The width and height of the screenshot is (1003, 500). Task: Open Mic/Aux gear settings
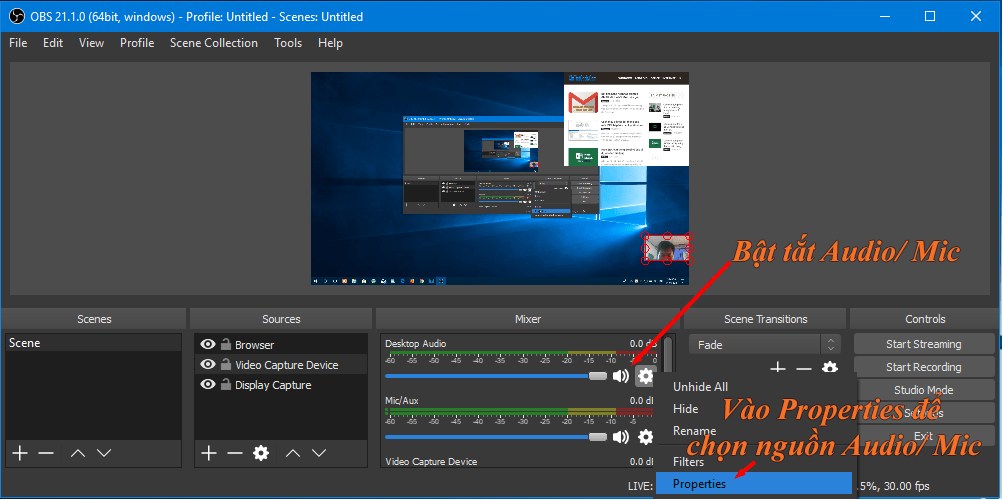[645, 437]
